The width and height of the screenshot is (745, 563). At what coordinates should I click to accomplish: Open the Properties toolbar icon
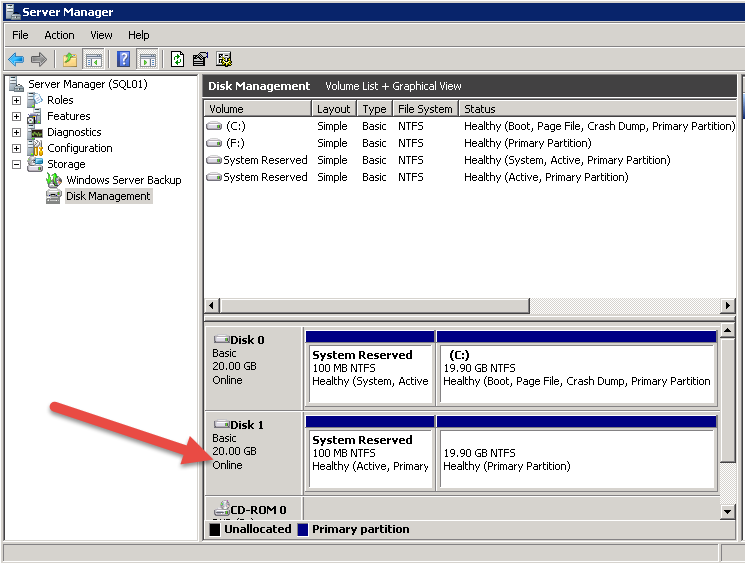pyautogui.click(x=200, y=59)
